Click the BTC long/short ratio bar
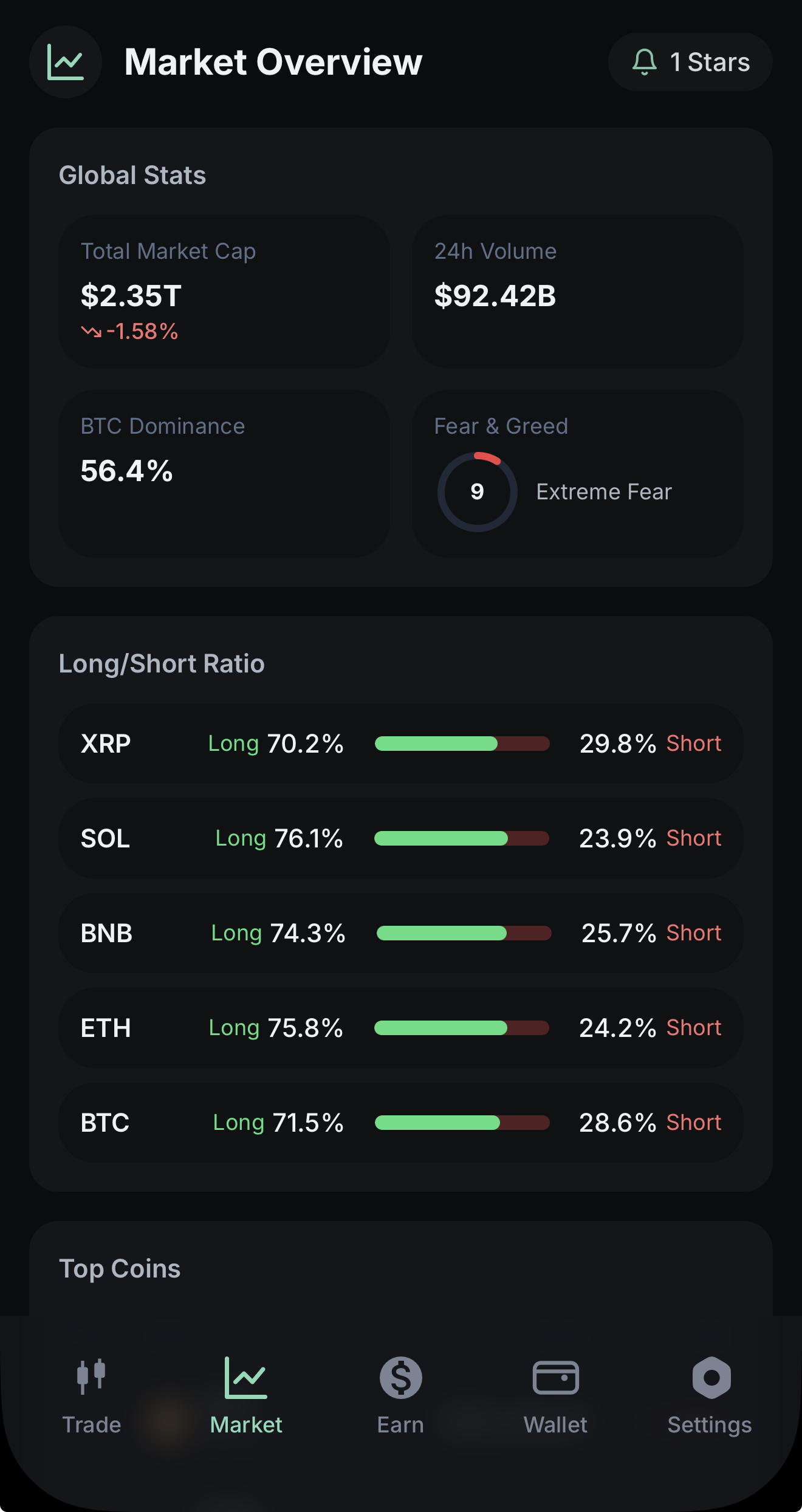 click(462, 1123)
